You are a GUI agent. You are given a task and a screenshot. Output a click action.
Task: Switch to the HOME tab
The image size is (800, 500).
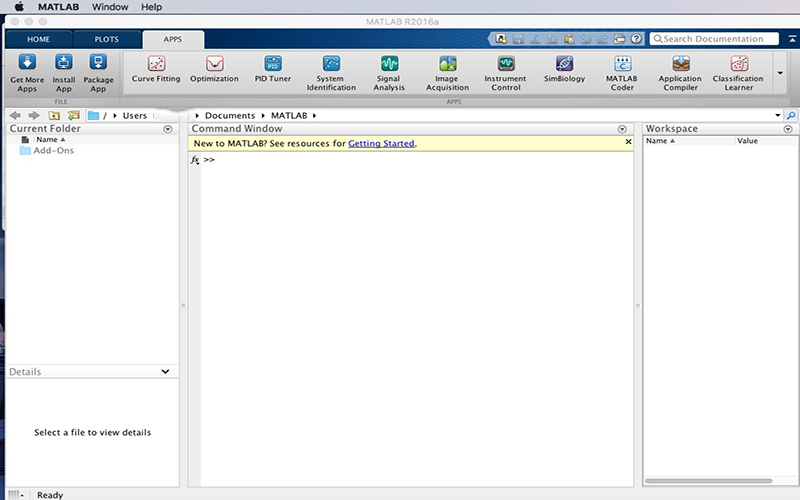[x=39, y=39]
